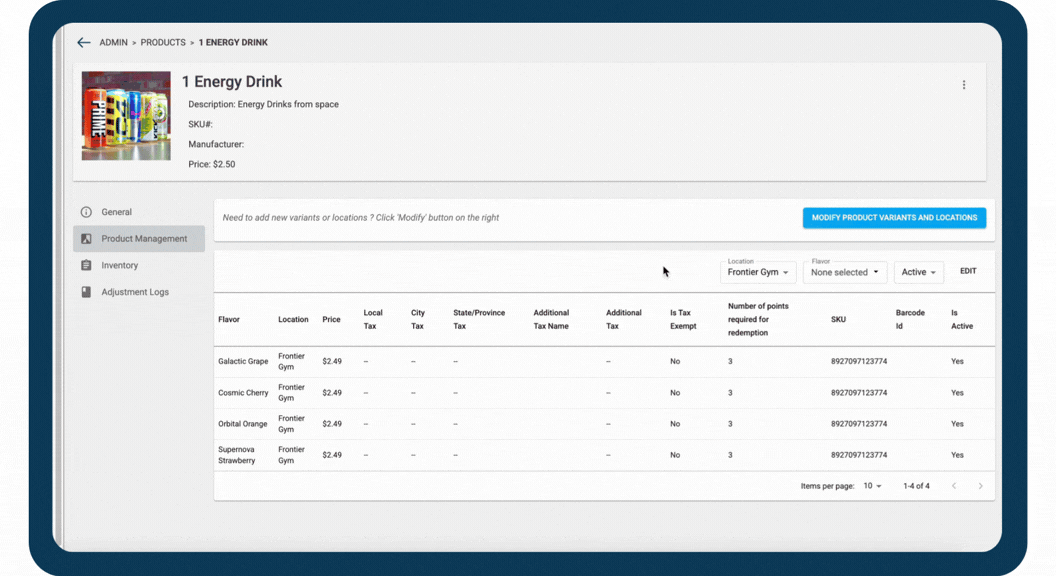Image resolution: width=1056 pixels, height=576 pixels.
Task: Click the Adjustment Logs book icon
Action: pos(86,292)
